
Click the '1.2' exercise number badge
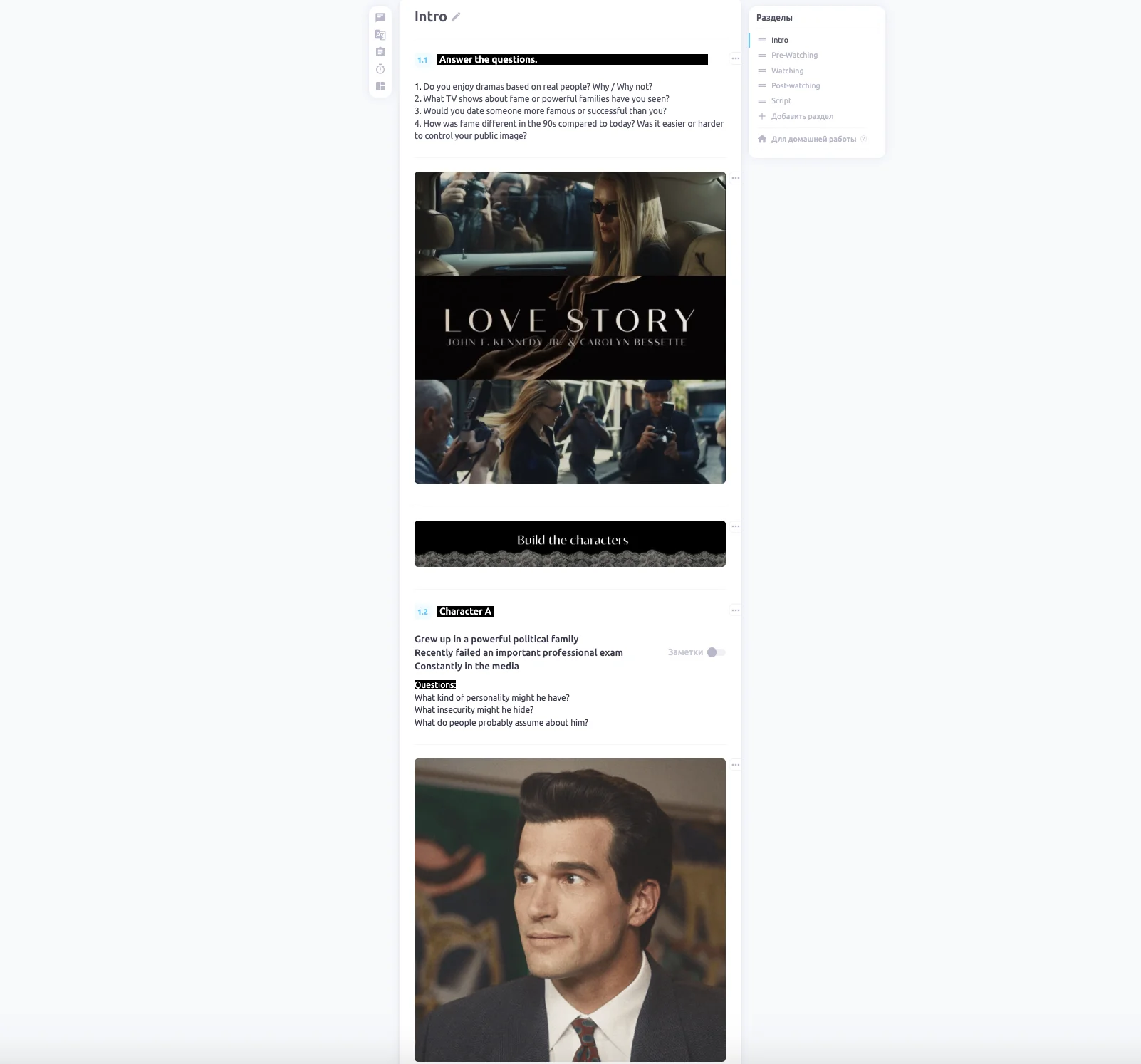pyautogui.click(x=422, y=612)
